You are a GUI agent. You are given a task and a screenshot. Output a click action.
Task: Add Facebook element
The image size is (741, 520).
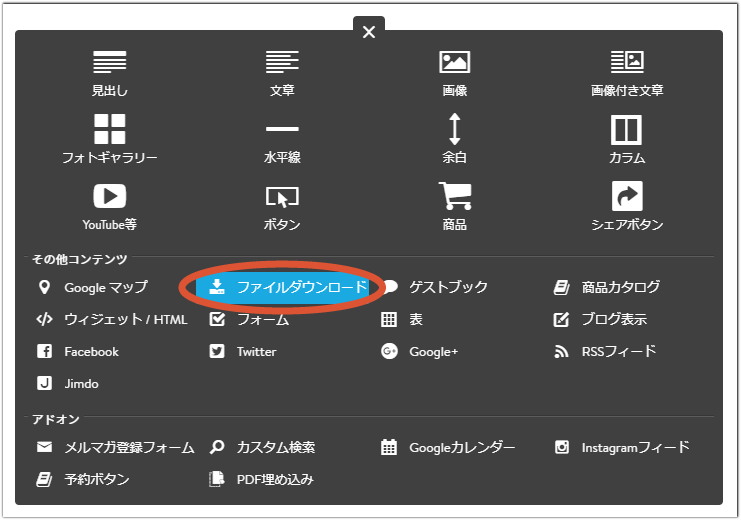[x=78, y=352]
